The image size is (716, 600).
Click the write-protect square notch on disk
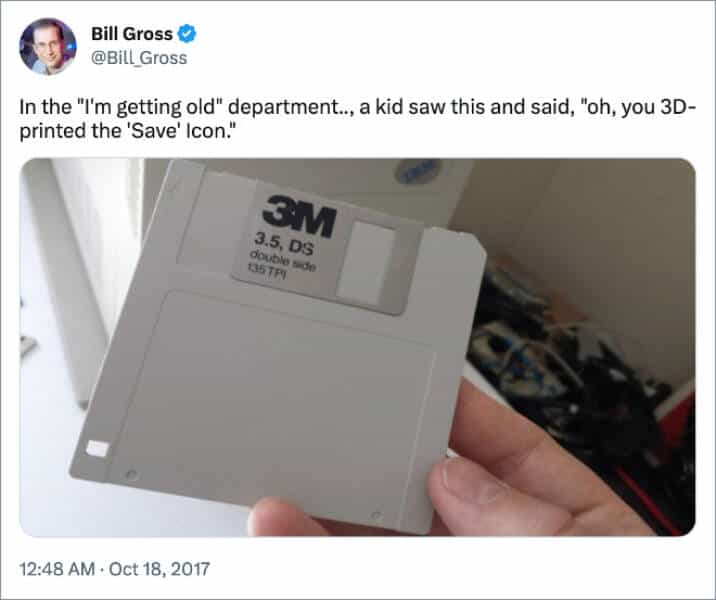pos(97,448)
